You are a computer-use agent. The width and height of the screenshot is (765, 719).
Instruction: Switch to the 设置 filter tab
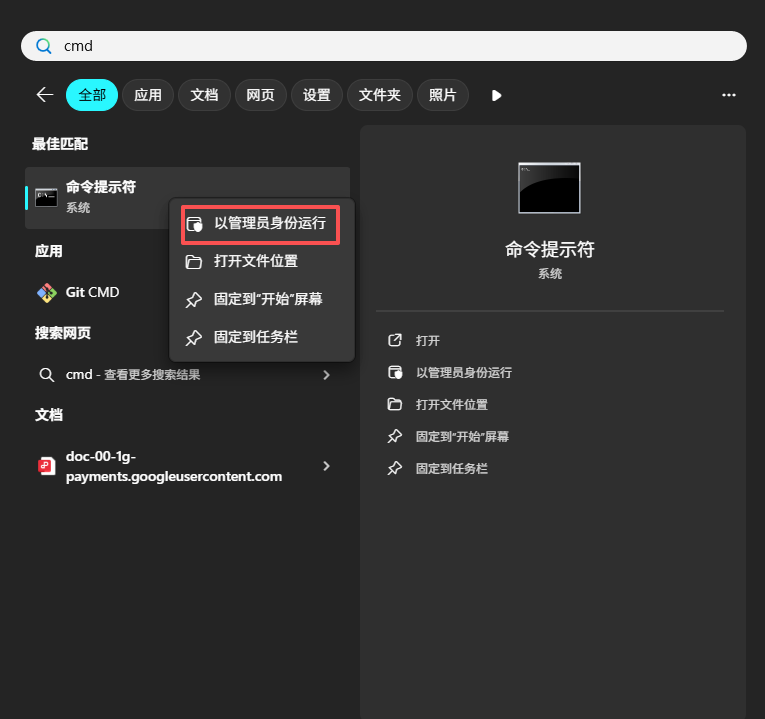pos(317,95)
